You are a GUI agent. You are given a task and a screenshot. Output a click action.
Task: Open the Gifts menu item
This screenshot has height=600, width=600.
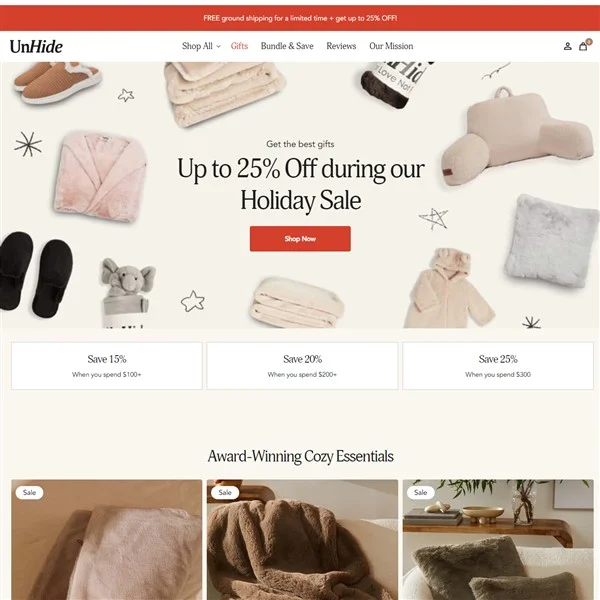tap(239, 46)
